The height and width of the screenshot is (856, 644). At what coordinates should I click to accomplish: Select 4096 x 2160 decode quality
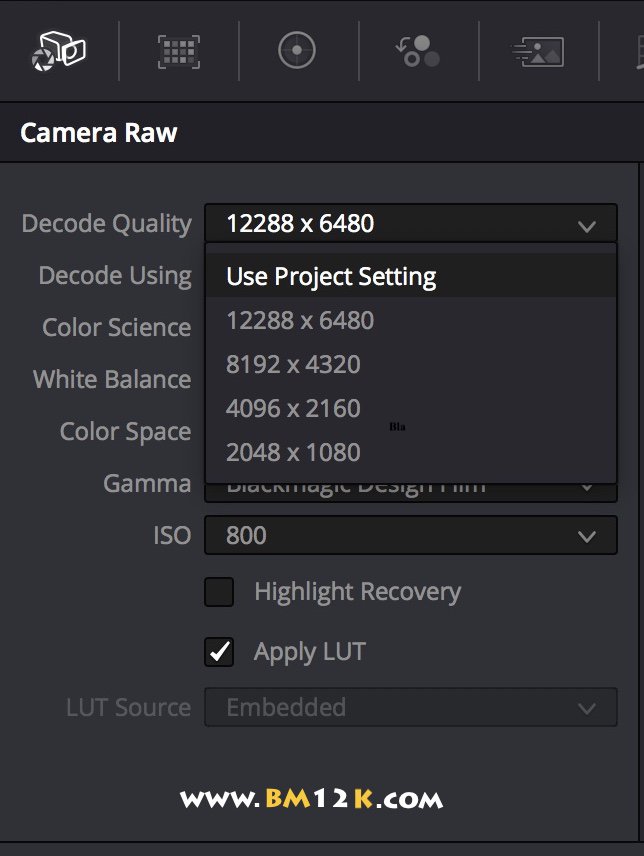click(411, 408)
